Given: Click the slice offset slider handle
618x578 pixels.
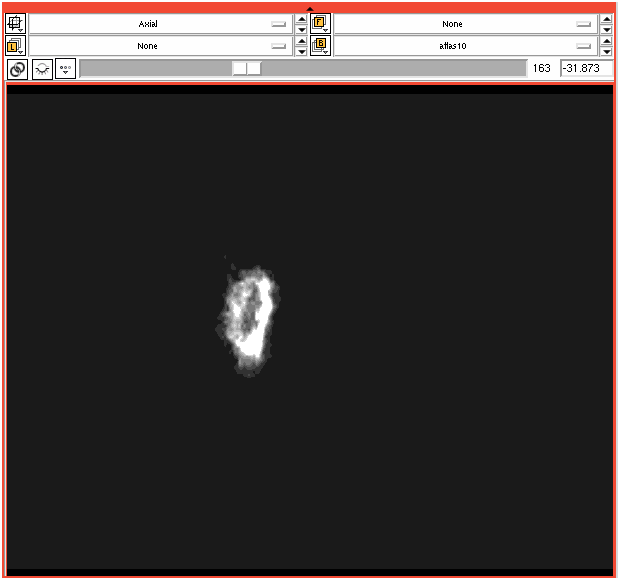Looking at the screenshot, I should pos(246,68).
